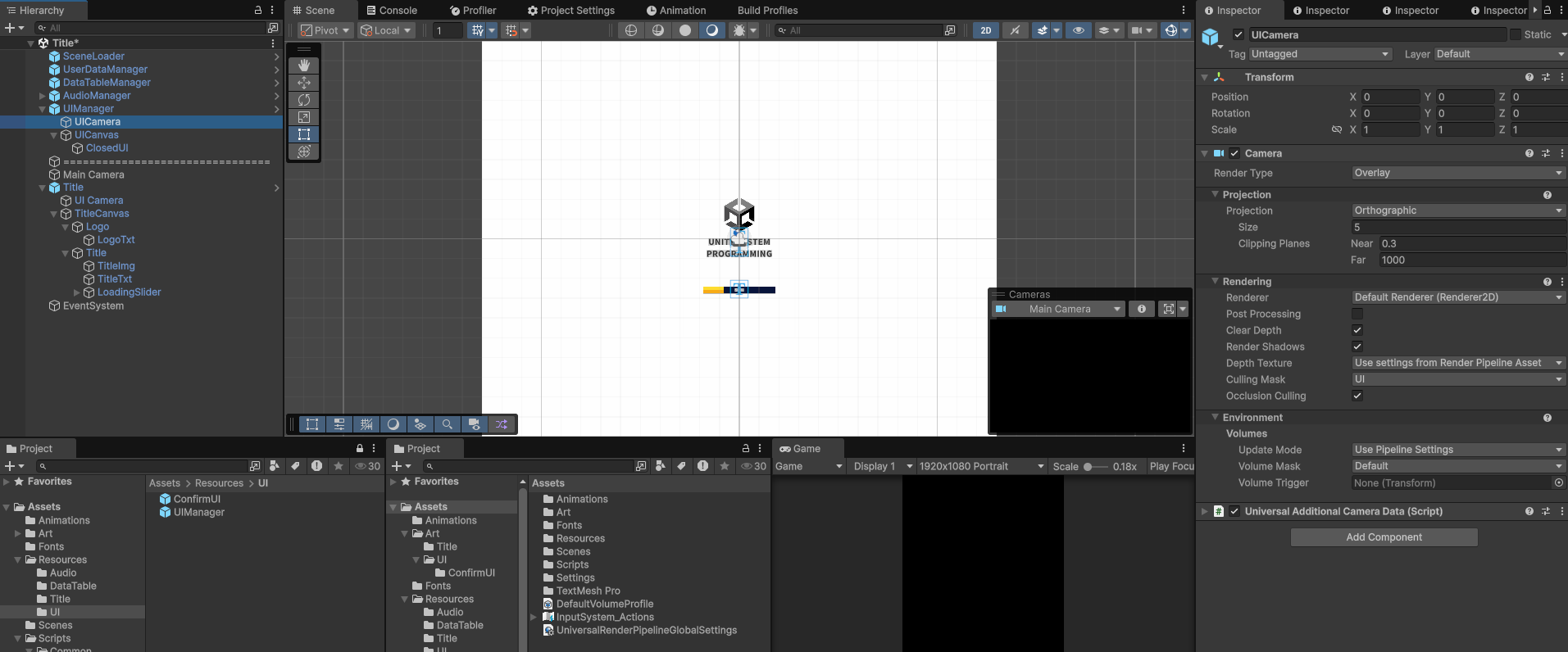The width and height of the screenshot is (1568, 652).
Task: Open the Projection dropdown set to Orthographic
Action: coord(1459,211)
